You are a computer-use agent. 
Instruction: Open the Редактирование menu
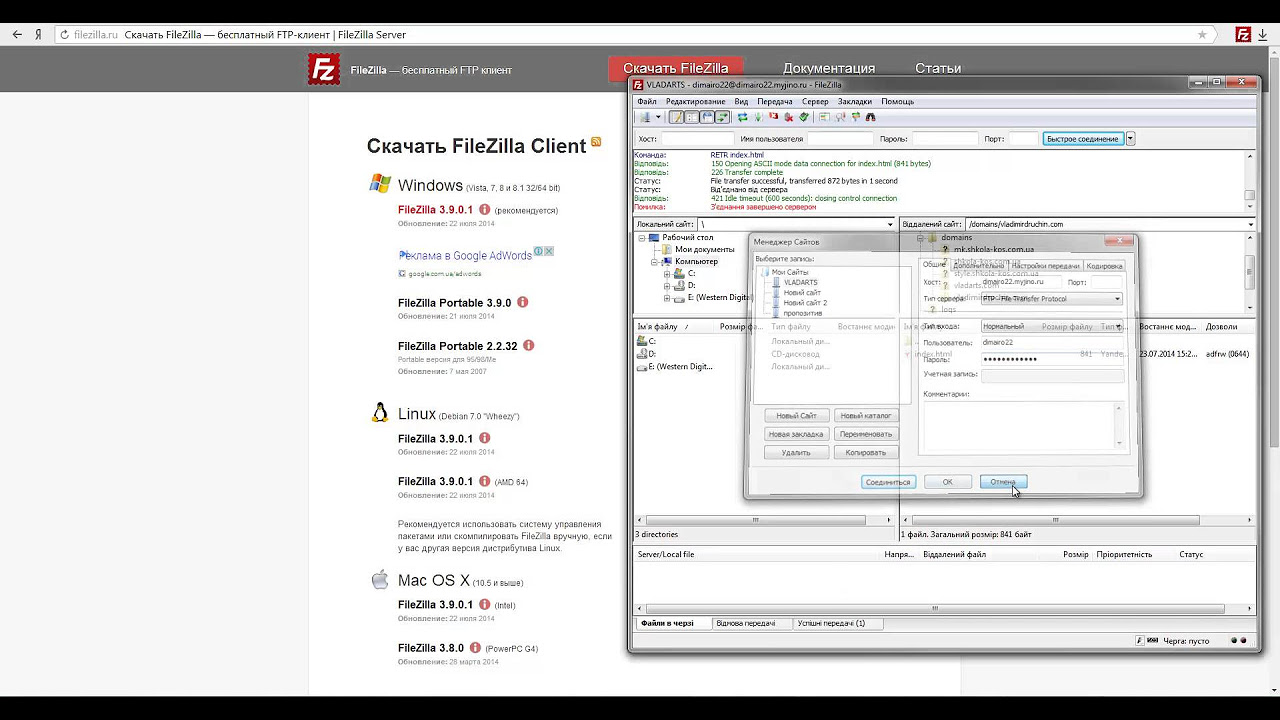tap(696, 101)
